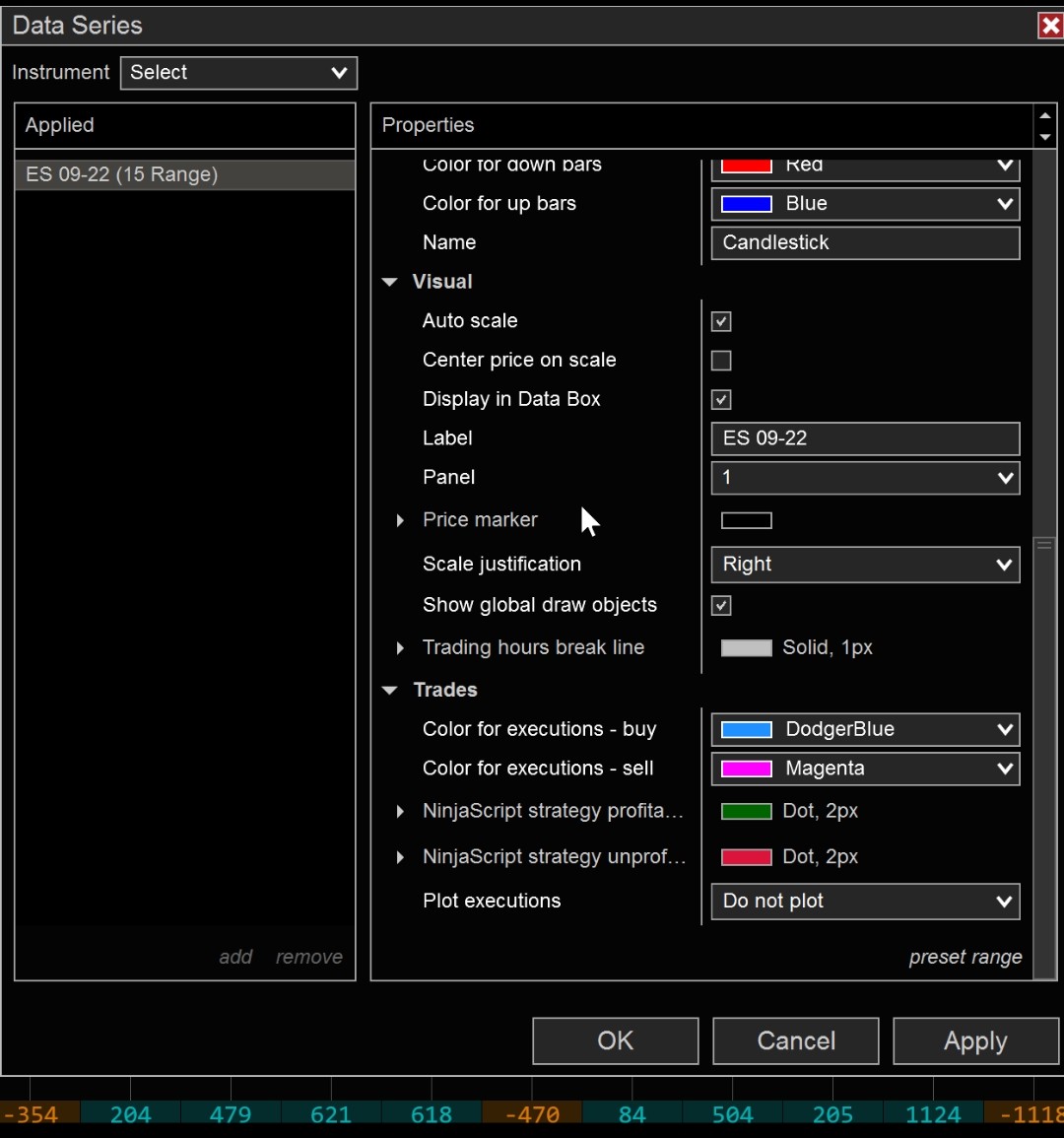
Task: Click the Price marker color swatch
Action: 746,520
